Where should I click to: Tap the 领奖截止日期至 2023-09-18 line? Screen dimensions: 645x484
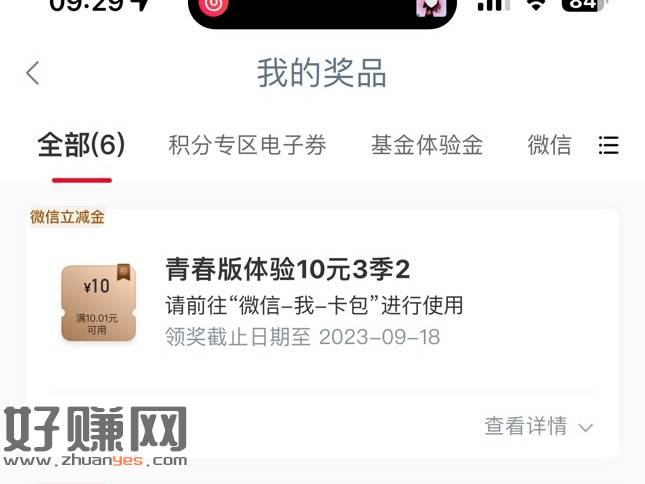pyautogui.click(x=302, y=337)
